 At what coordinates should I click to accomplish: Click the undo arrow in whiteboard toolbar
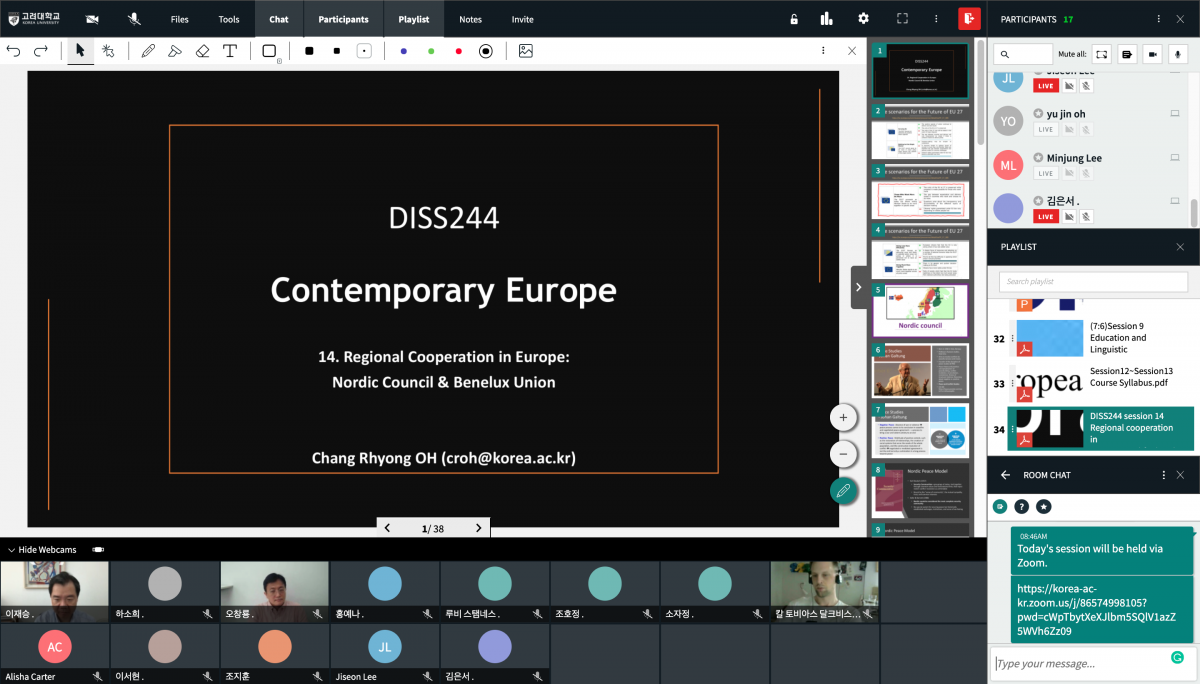pos(14,51)
